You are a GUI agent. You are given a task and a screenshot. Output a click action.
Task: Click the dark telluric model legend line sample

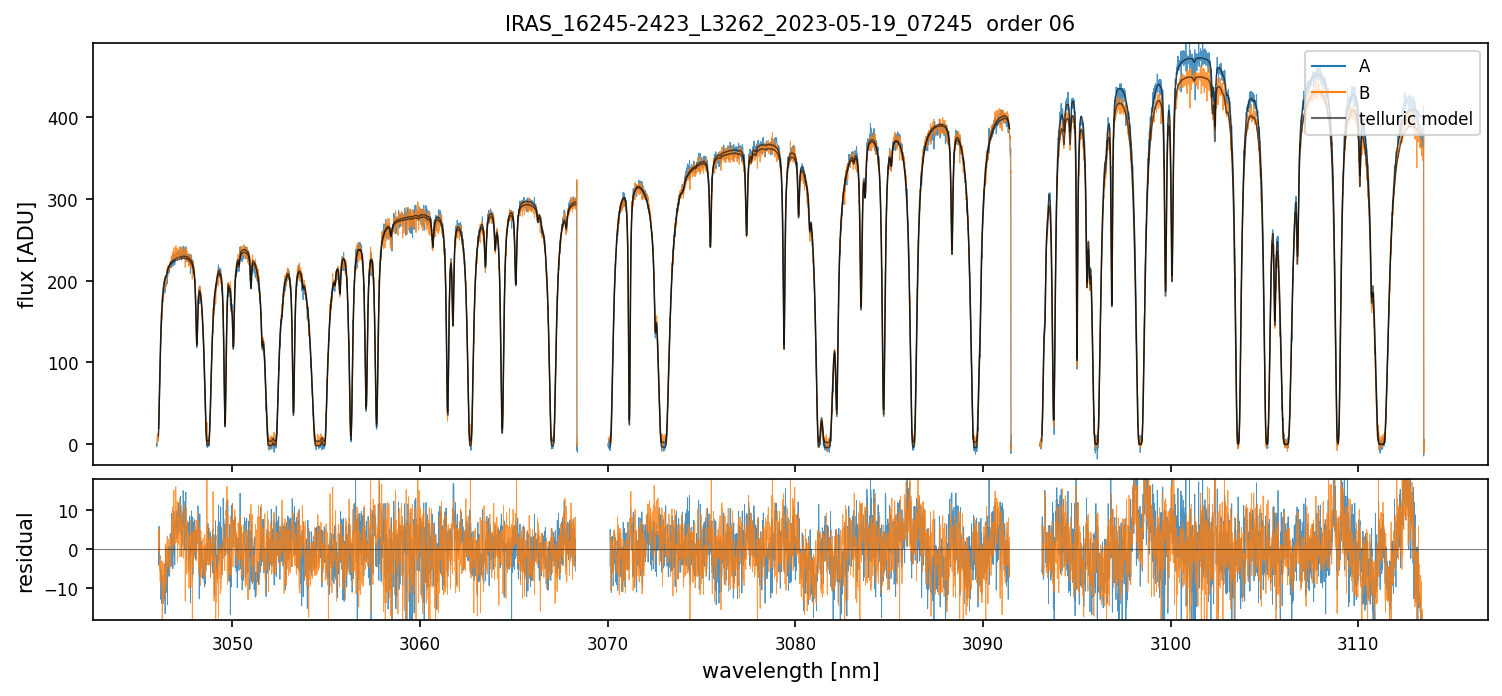pos(1329,120)
